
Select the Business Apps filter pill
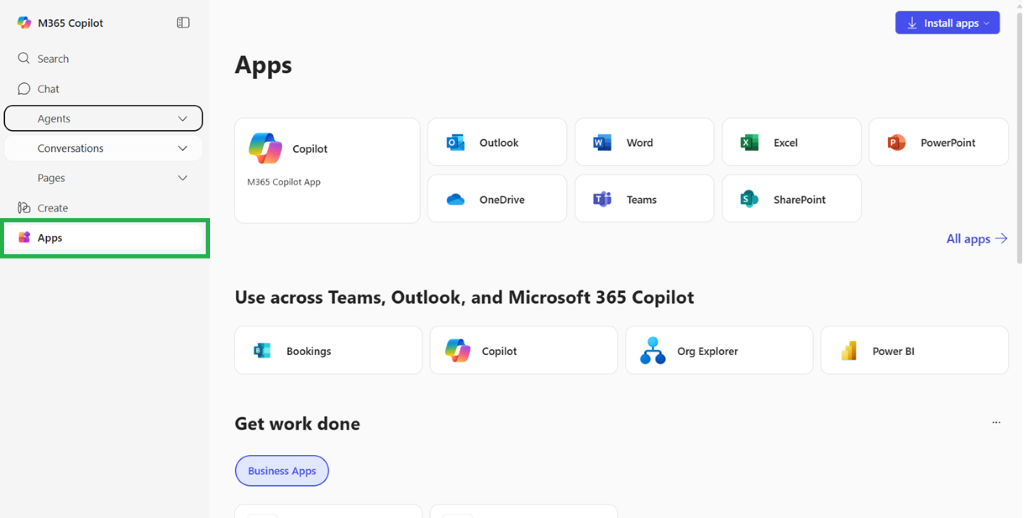[282, 470]
